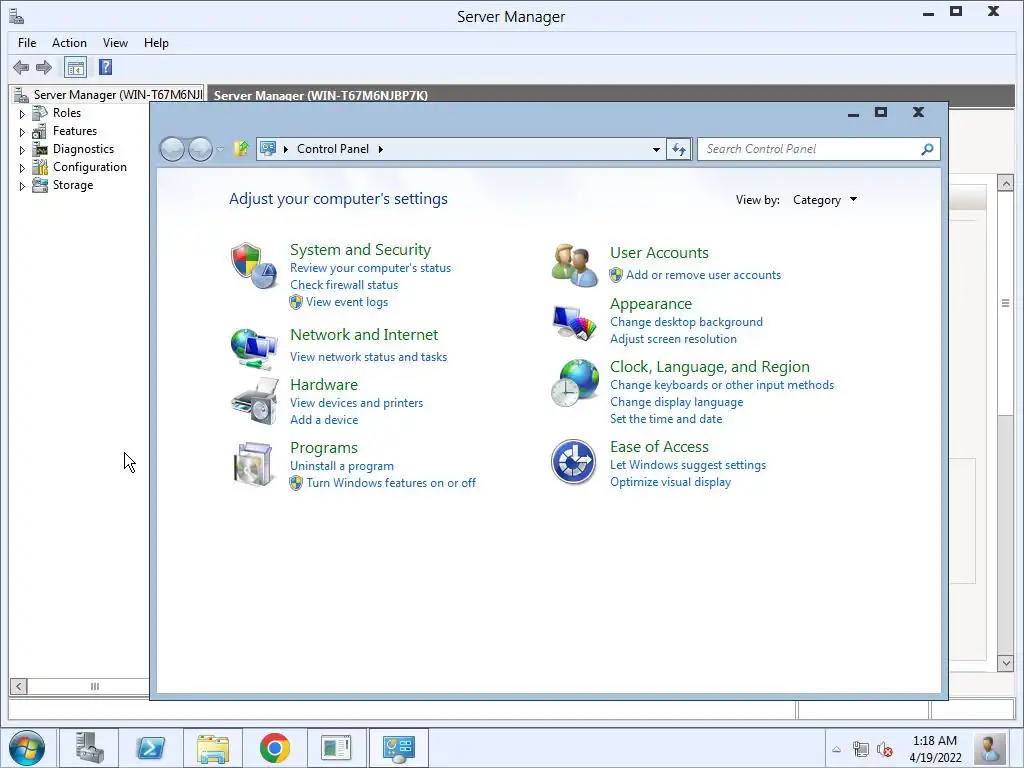Open the Help menu

coord(156,42)
